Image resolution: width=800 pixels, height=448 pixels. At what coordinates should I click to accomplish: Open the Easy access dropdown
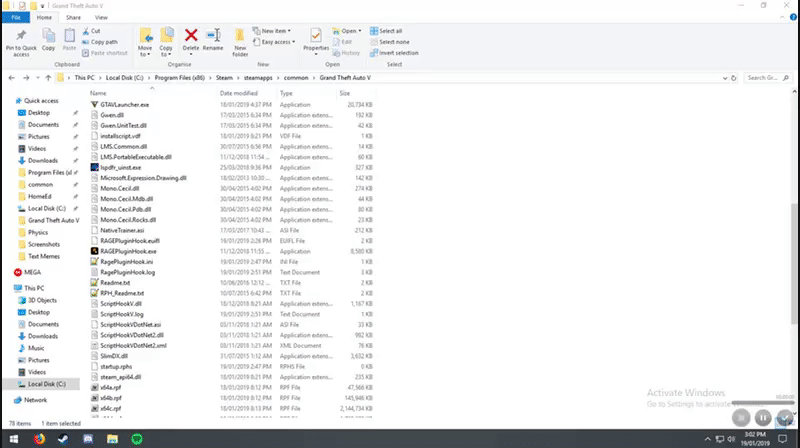(x=274, y=42)
